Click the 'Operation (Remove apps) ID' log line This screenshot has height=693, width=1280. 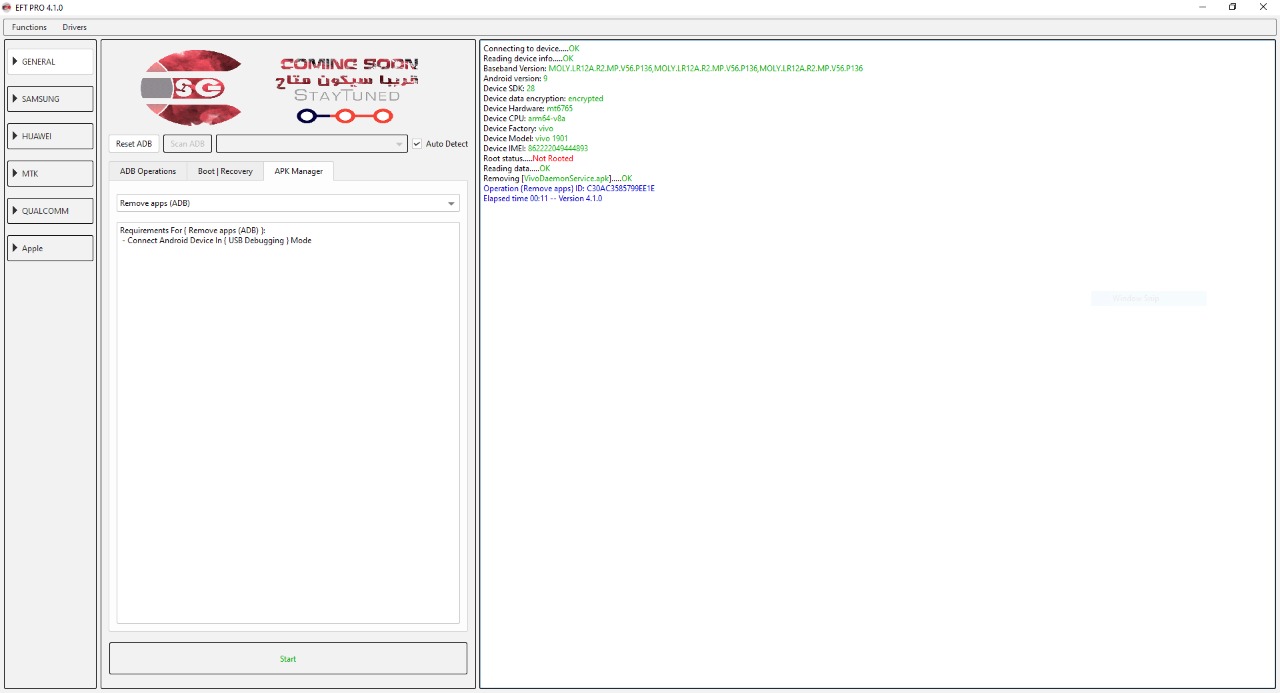click(x=569, y=188)
